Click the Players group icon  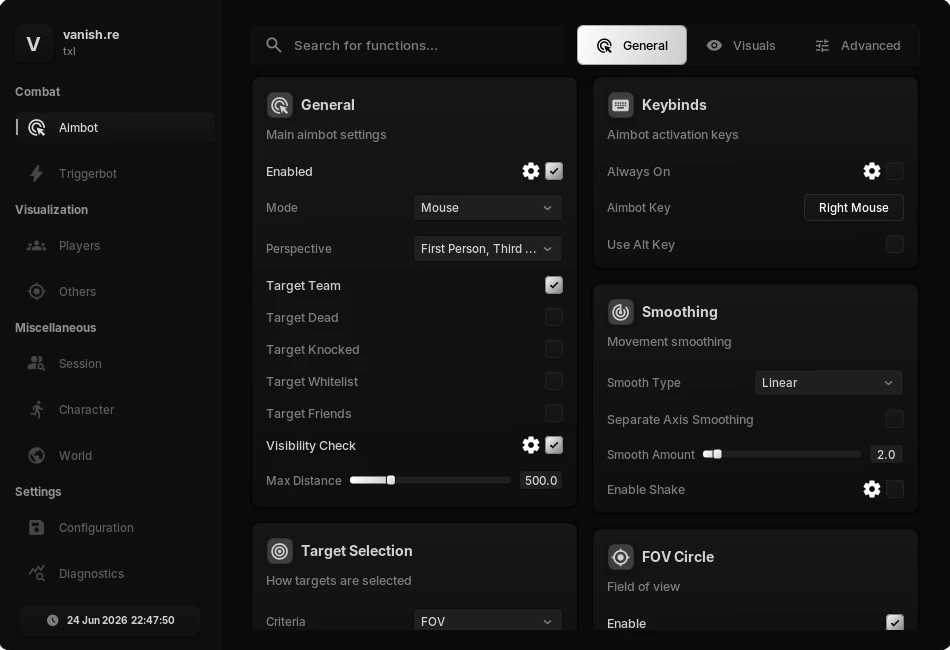point(36,245)
